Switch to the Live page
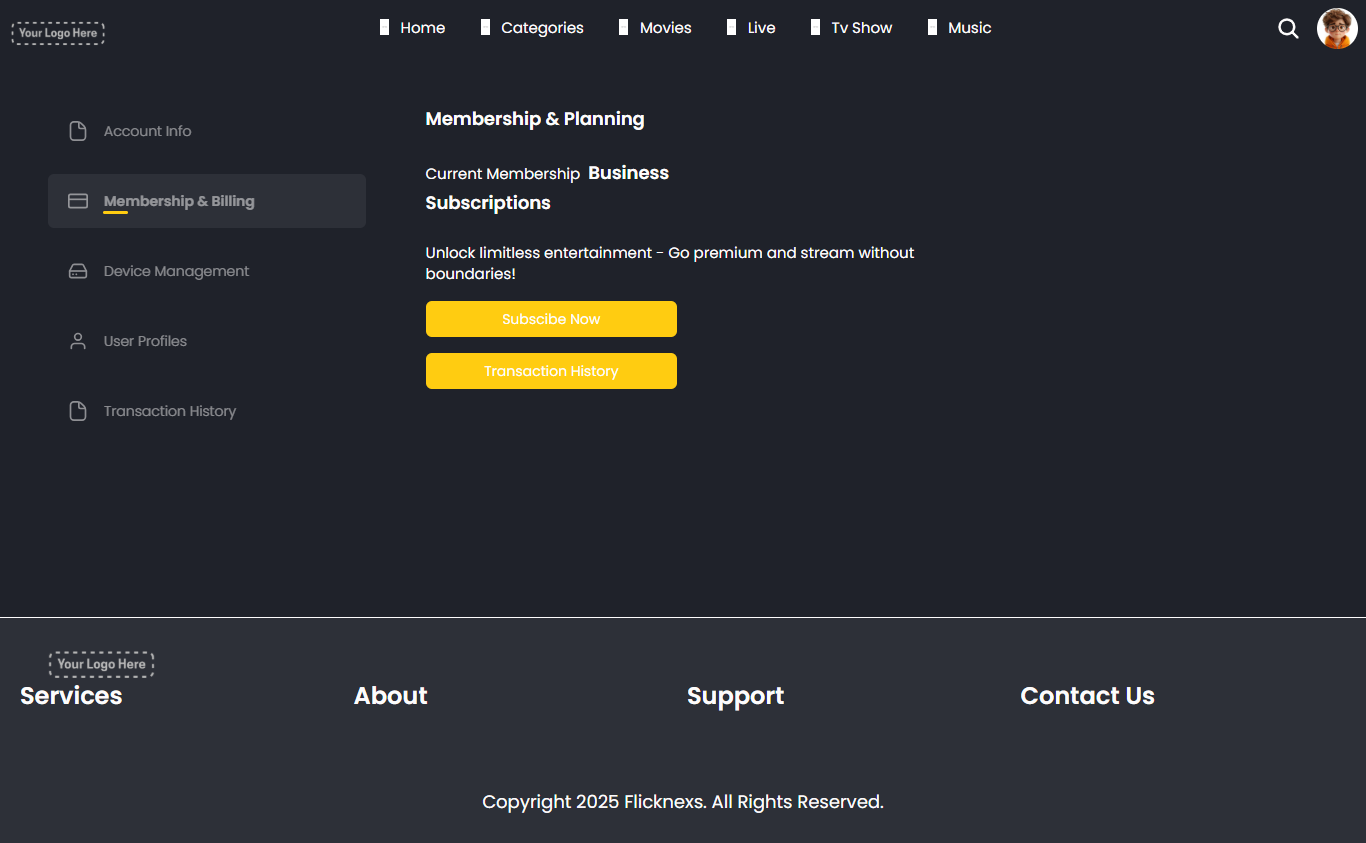Image resolution: width=1366 pixels, height=843 pixels. 761,28
